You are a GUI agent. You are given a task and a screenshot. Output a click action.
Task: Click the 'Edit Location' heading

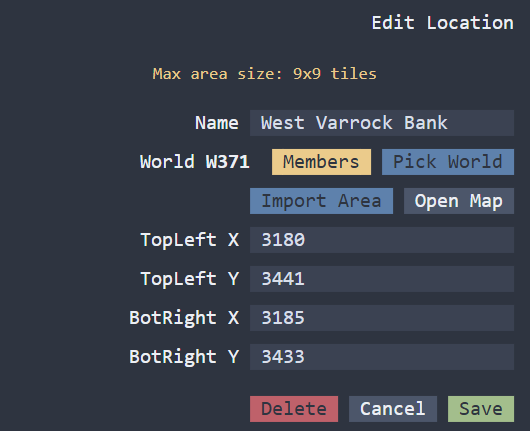[443, 23]
